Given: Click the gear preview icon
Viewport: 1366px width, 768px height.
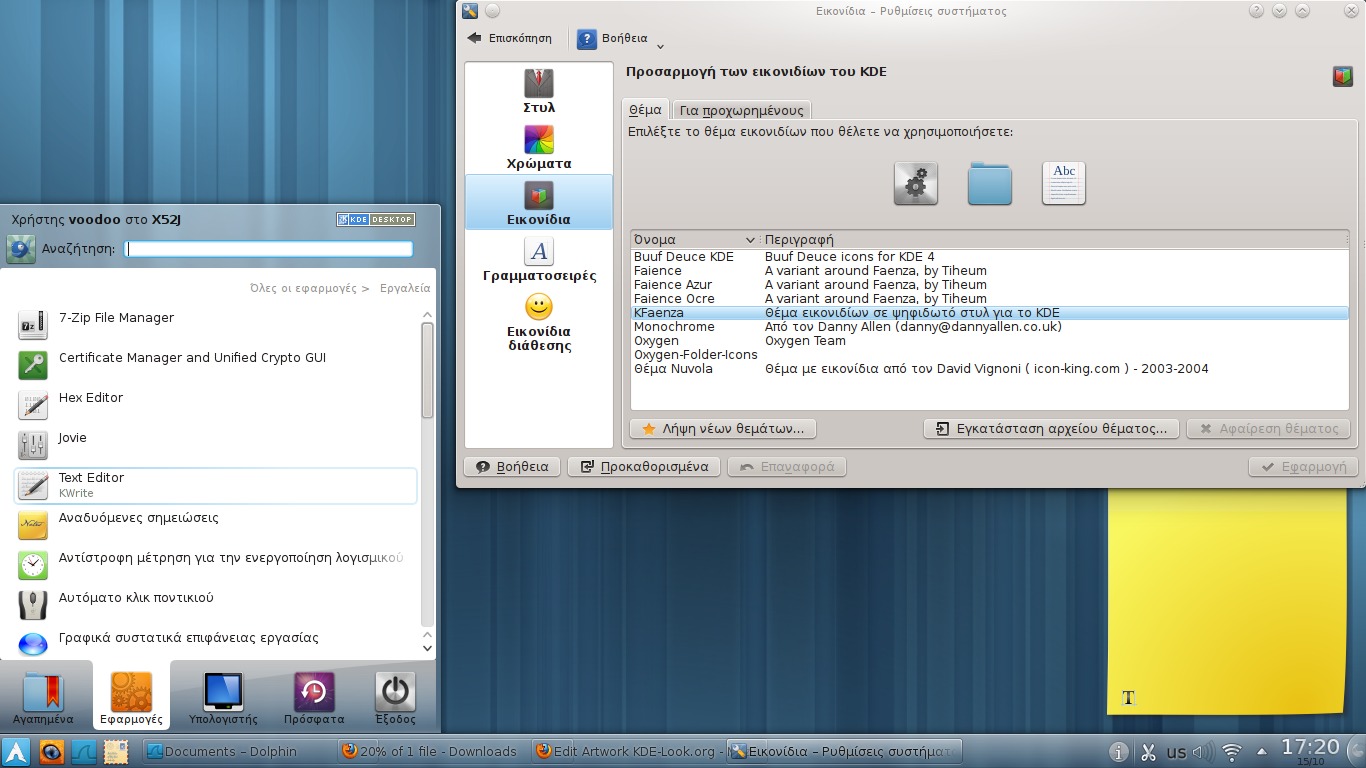Looking at the screenshot, I should (x=916, y=184).
